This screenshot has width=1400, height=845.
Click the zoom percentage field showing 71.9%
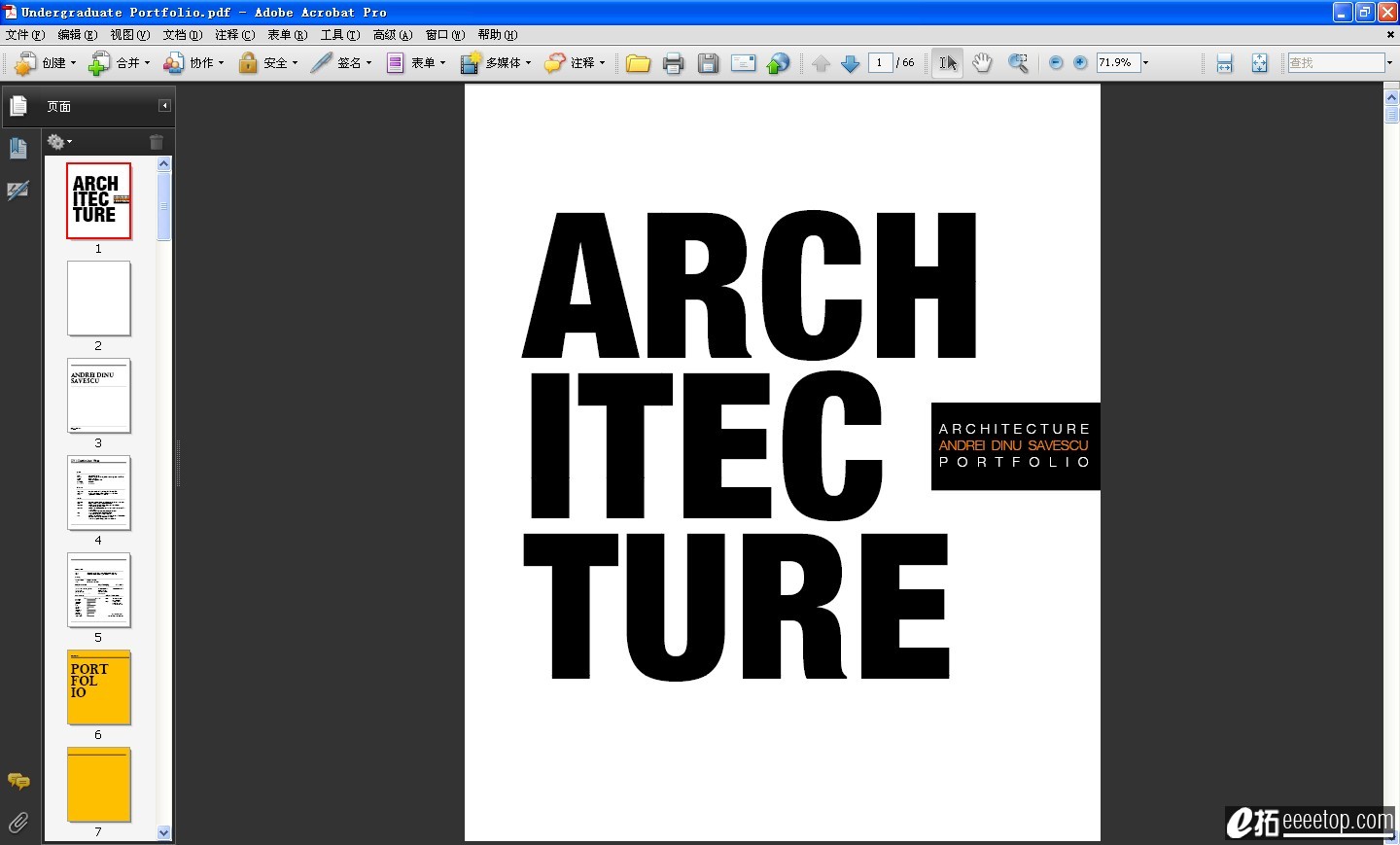pyautogui.click(x=1117, y=63)
